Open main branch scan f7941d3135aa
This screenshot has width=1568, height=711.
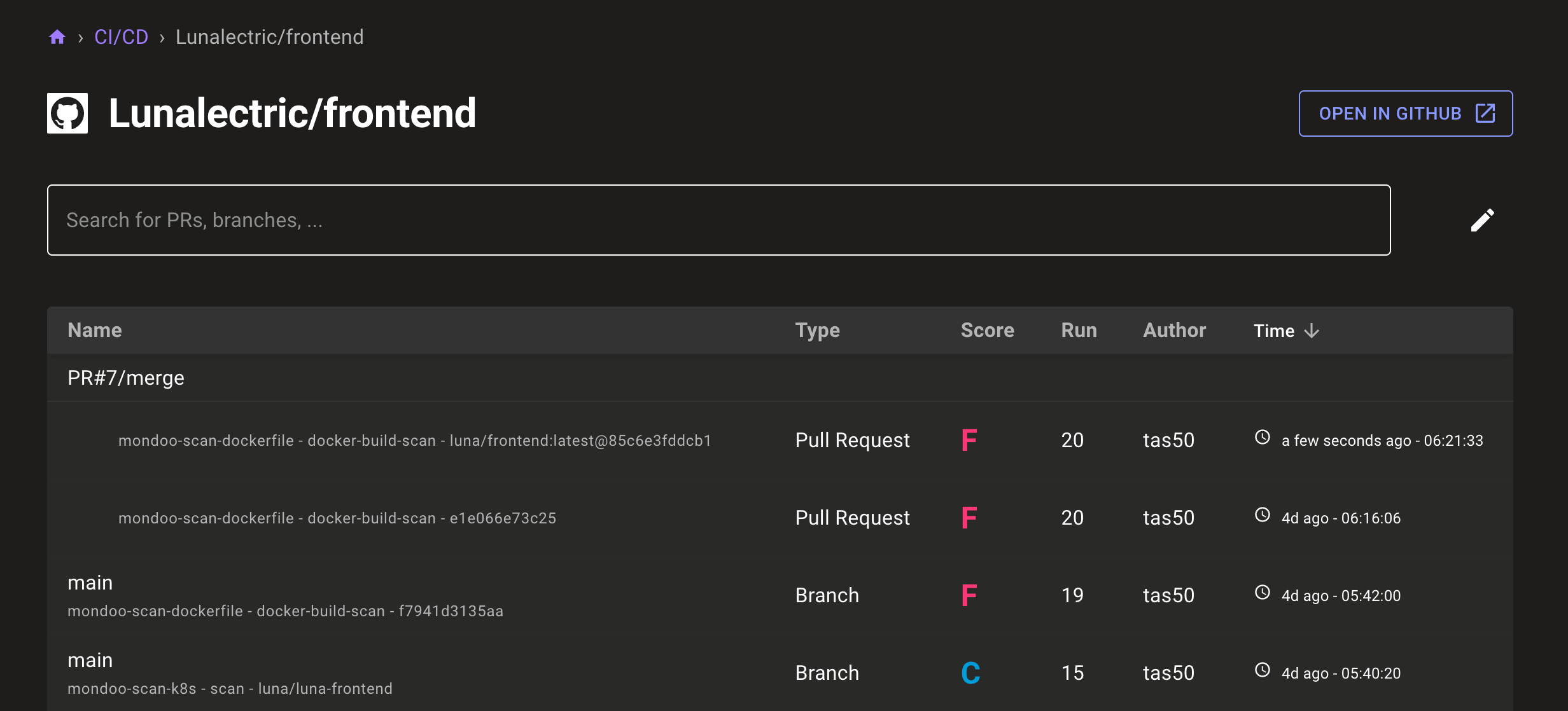pyautogui.click(x=285, y=611)
